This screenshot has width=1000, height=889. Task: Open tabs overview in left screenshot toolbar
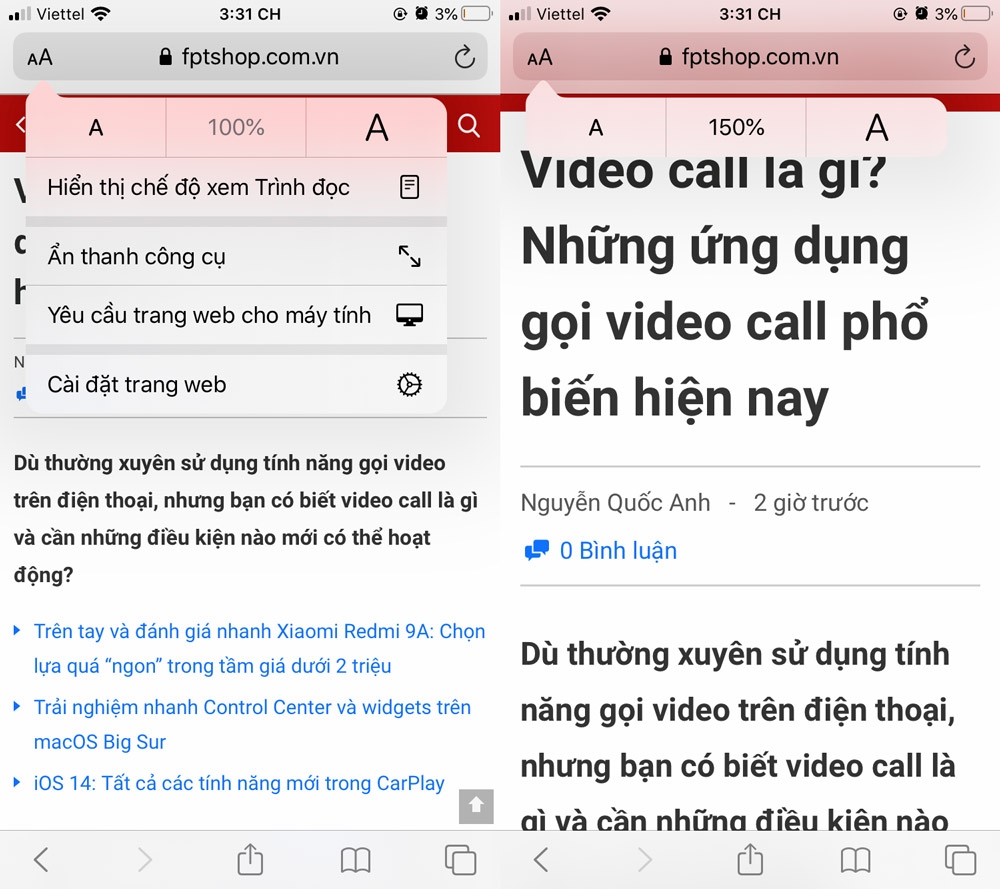(x=460, y=860)
